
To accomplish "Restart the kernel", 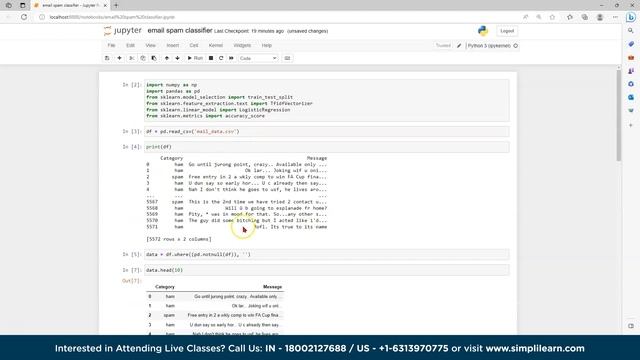I will 221,58.
